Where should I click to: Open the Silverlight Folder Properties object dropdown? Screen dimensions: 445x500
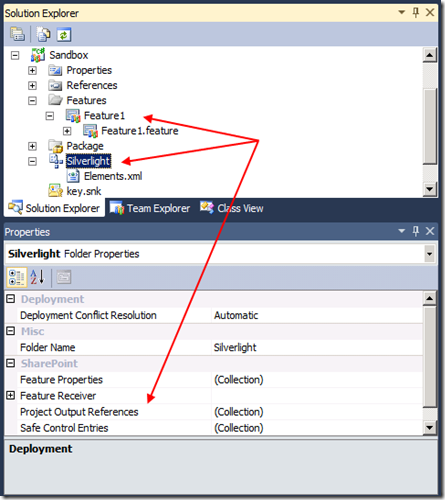point(429,254)
